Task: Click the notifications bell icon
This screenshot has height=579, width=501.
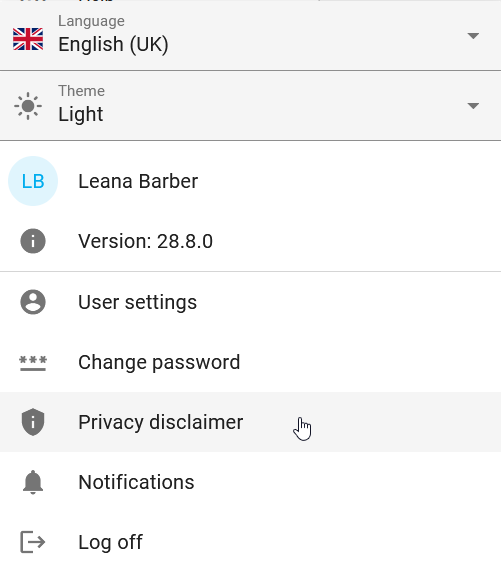Action: [33, 482]
